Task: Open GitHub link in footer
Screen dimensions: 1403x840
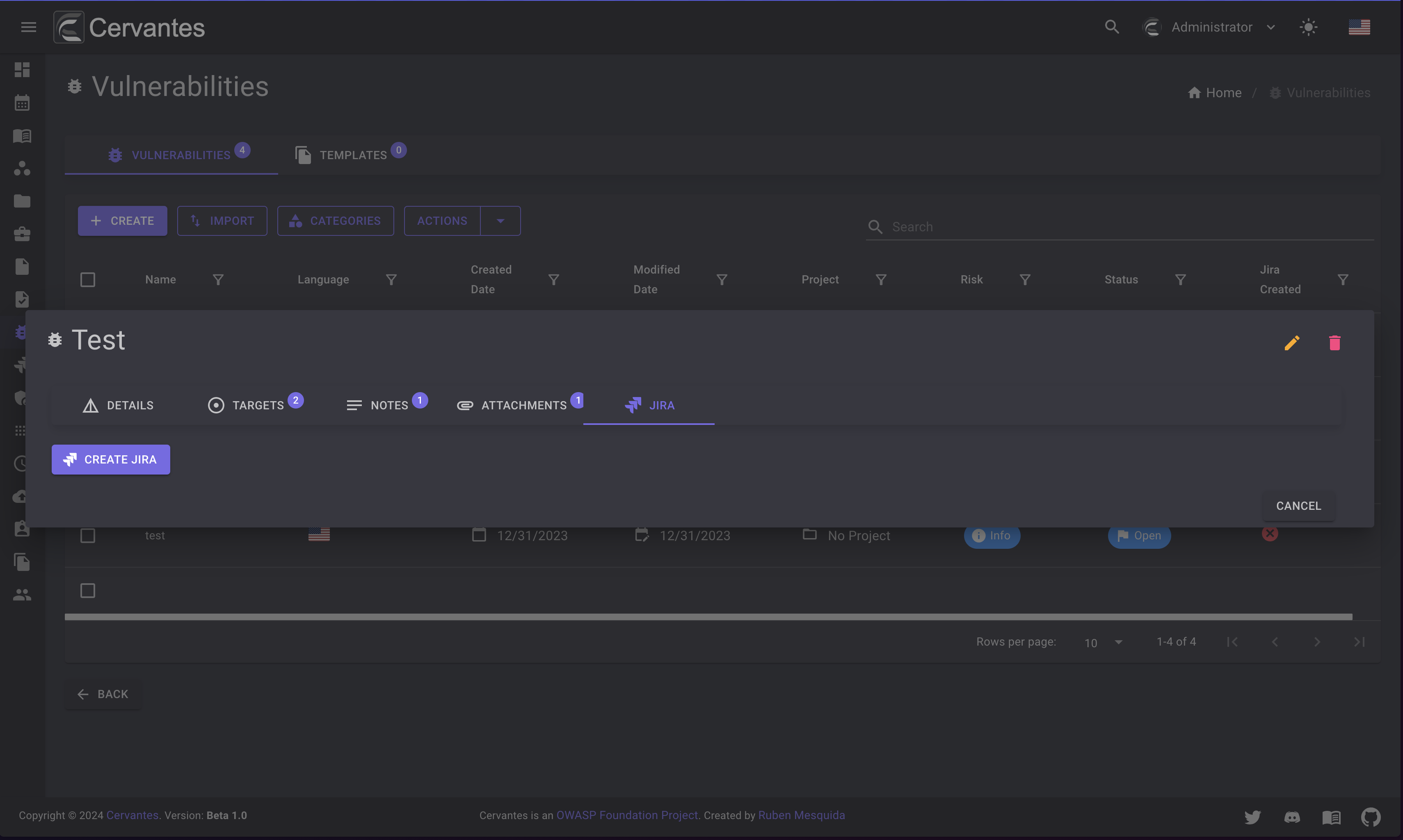Action: (x=1371, y=817)
